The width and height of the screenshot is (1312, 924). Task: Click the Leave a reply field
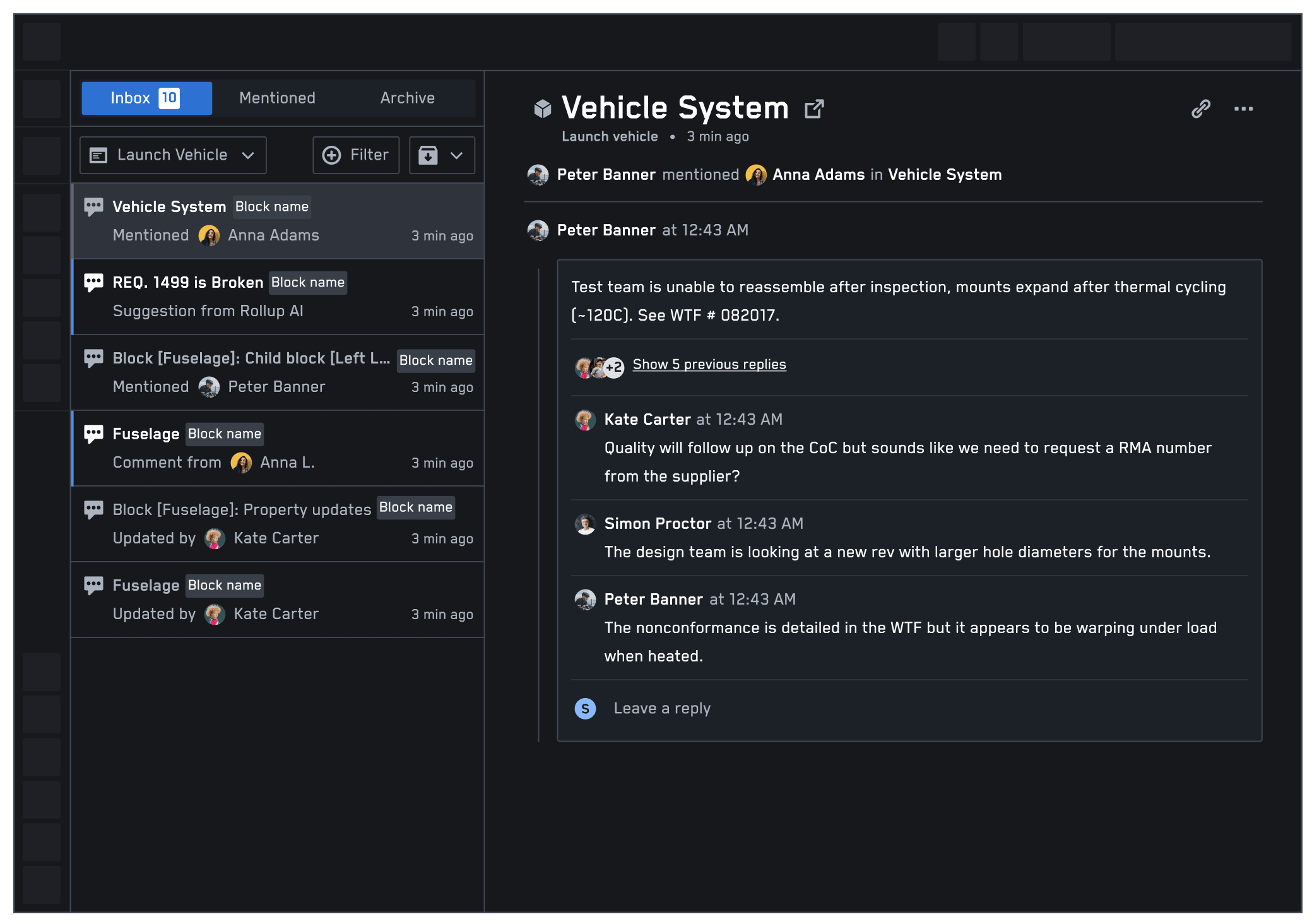(662, 709)
